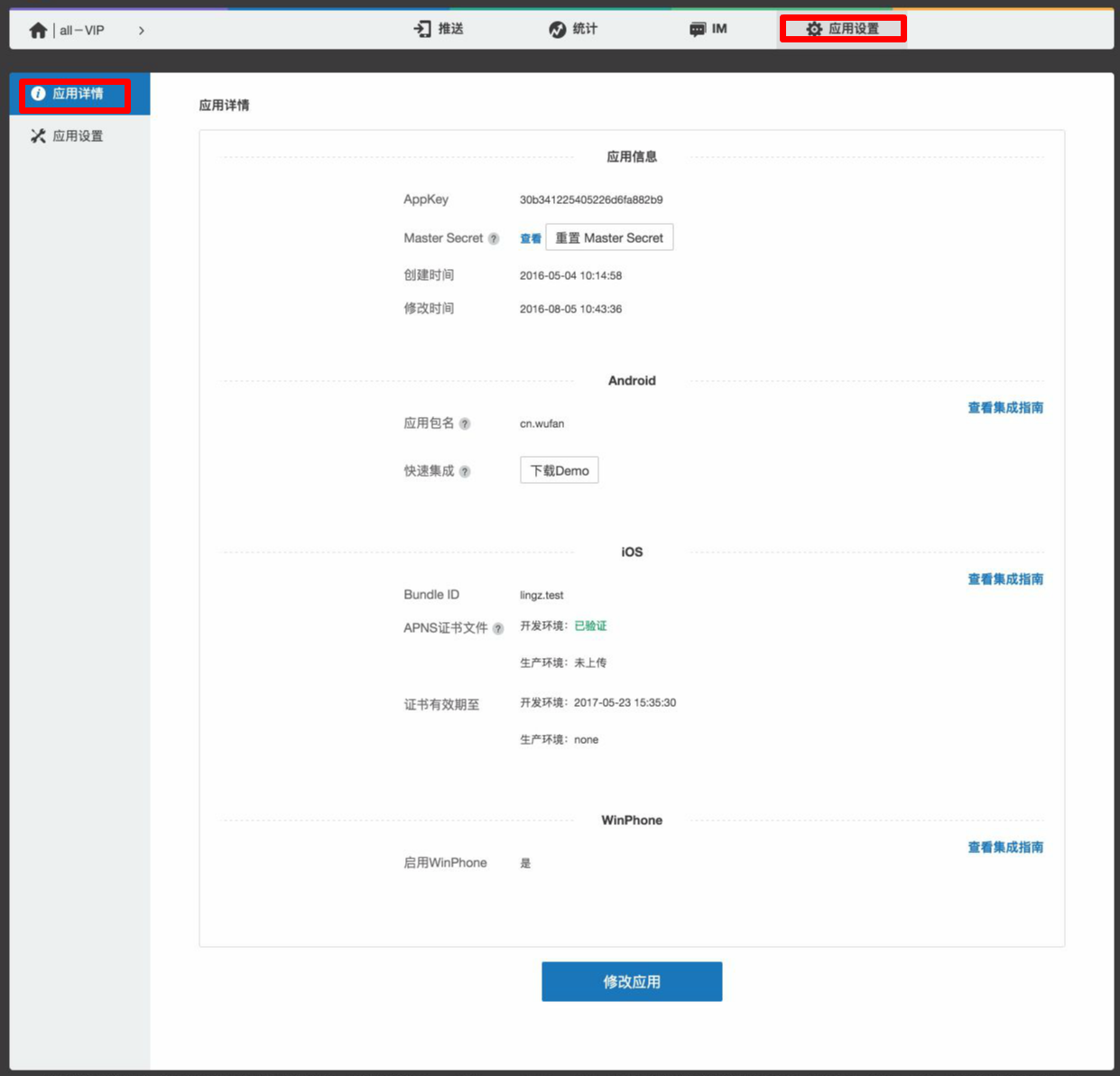Click the 生产环境：none text
1120x1076 pixels.
click(x=559, y=739)
